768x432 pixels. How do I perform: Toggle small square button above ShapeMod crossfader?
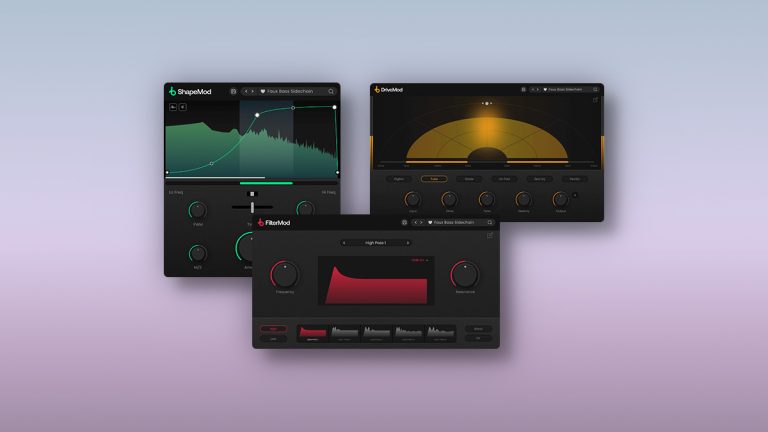[x=252, y=194]
